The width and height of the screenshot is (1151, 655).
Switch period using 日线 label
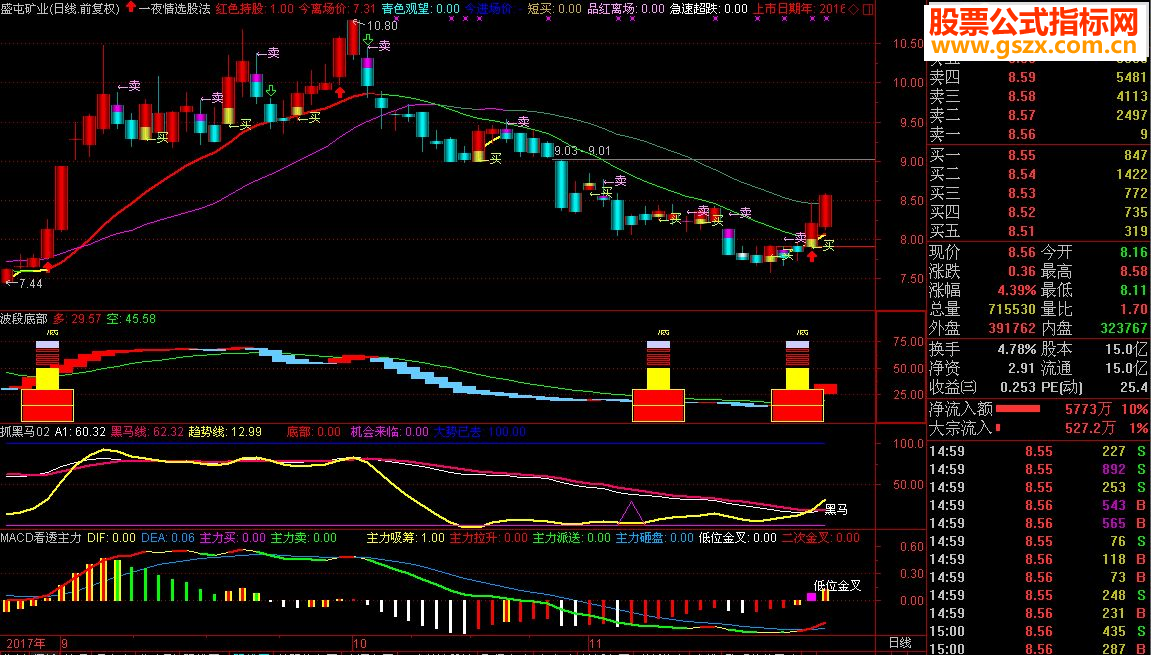click(900, 643)
